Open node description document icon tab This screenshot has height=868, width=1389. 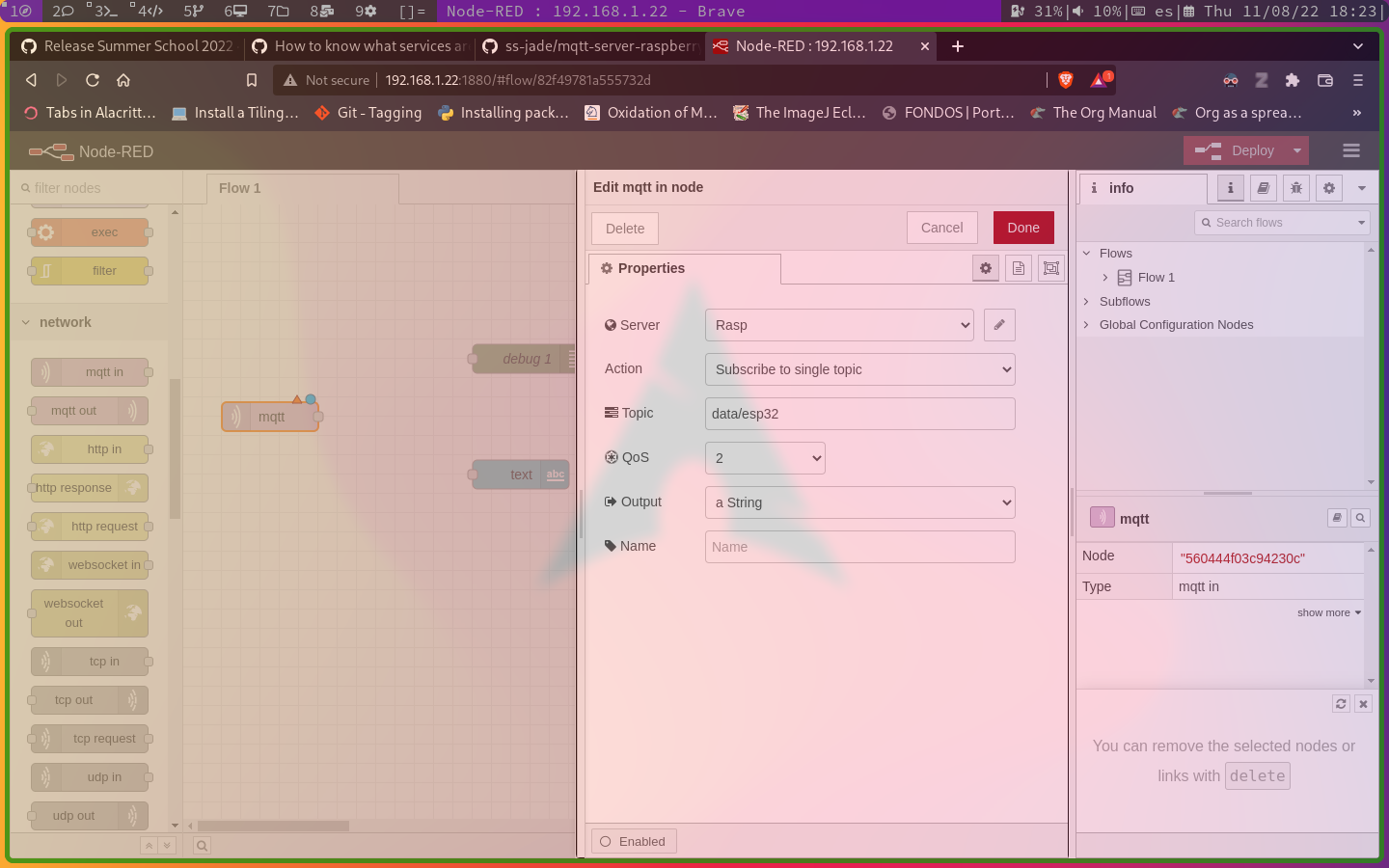coord(1019,268)
